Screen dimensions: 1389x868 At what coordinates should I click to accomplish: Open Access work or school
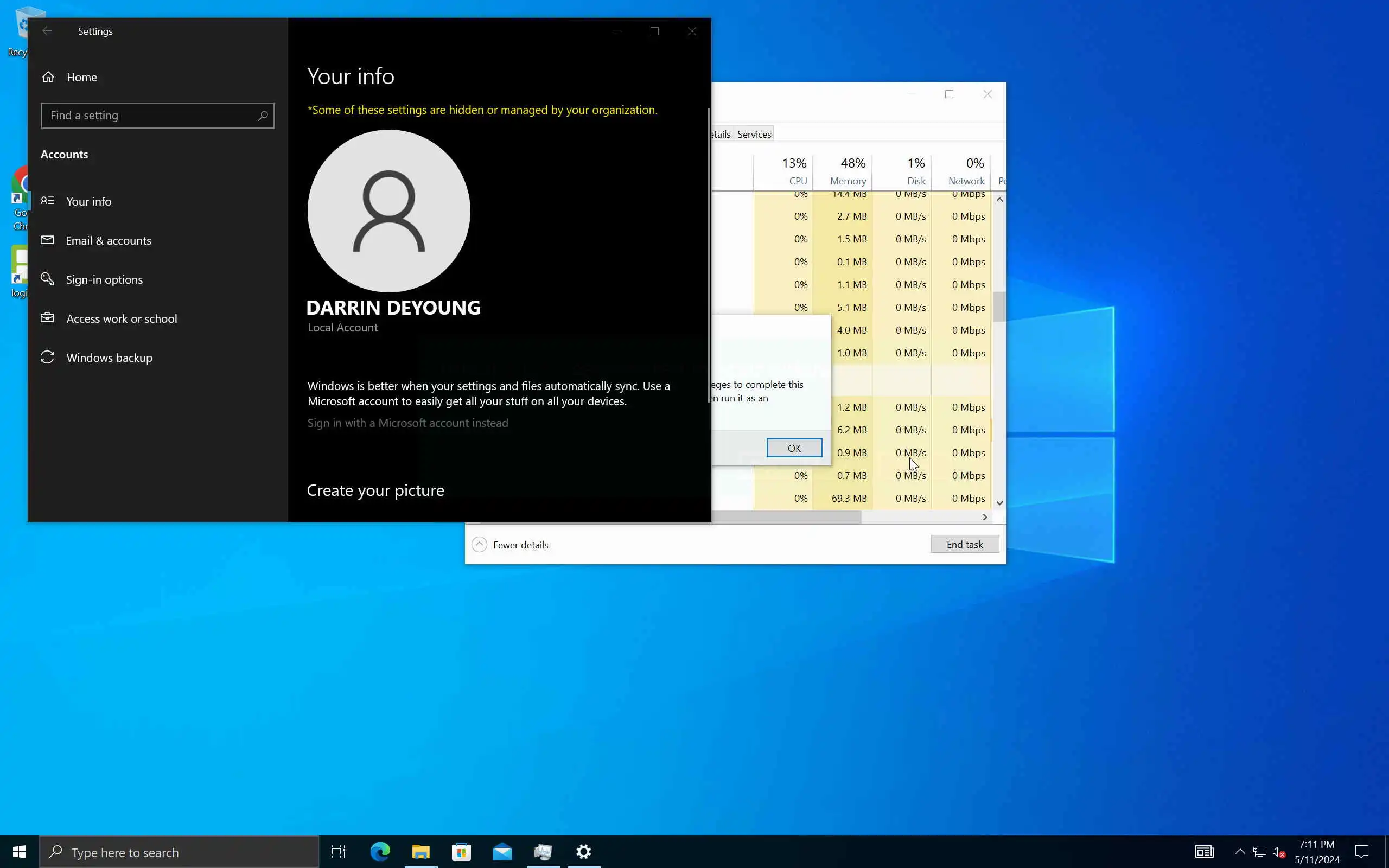click(x=121, y=318)
